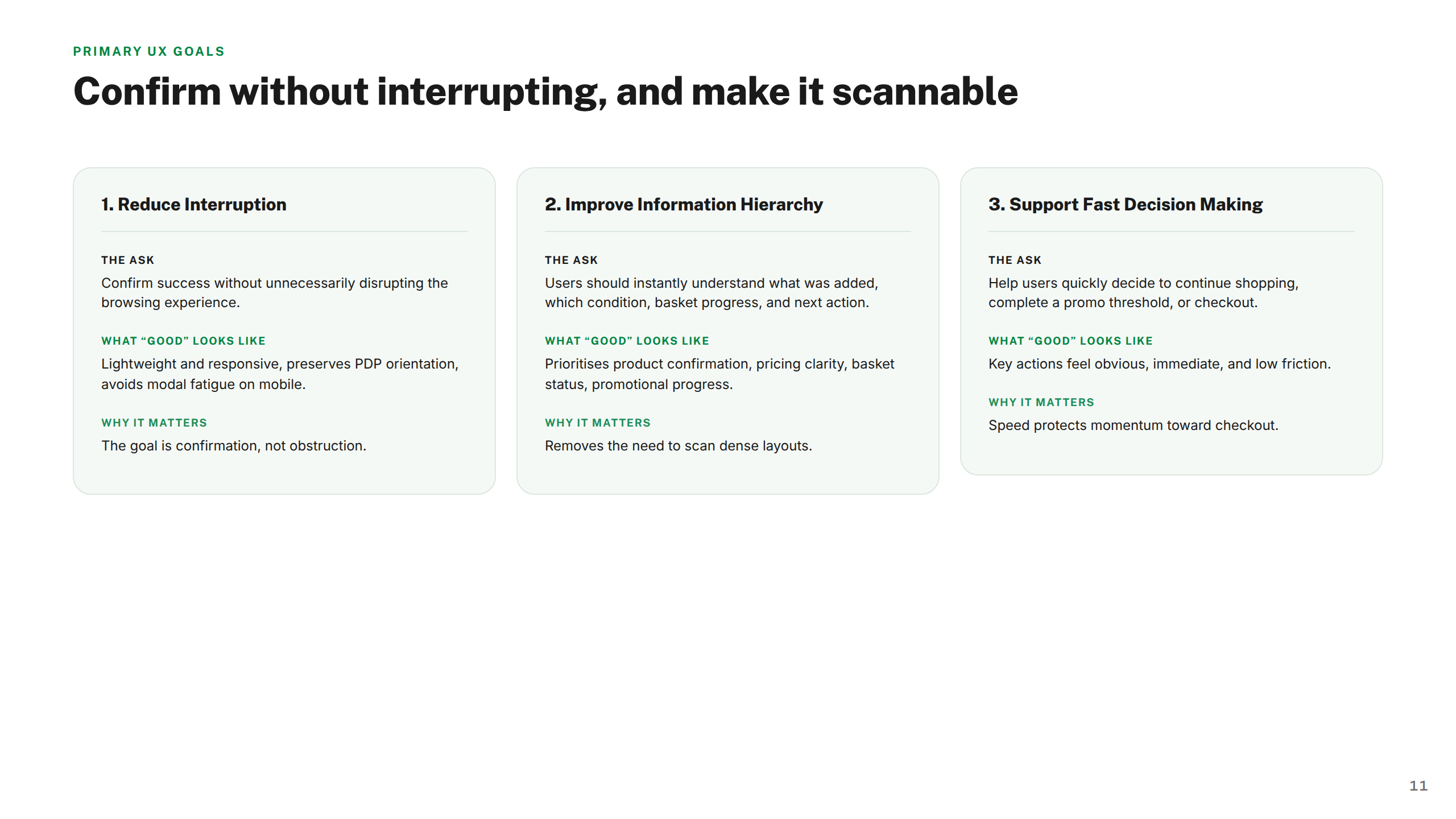Click 'Removes the need to scan dense layouts'
Image resolution: width=1456 pixels, height=819 pixels.
pos(678,446)
